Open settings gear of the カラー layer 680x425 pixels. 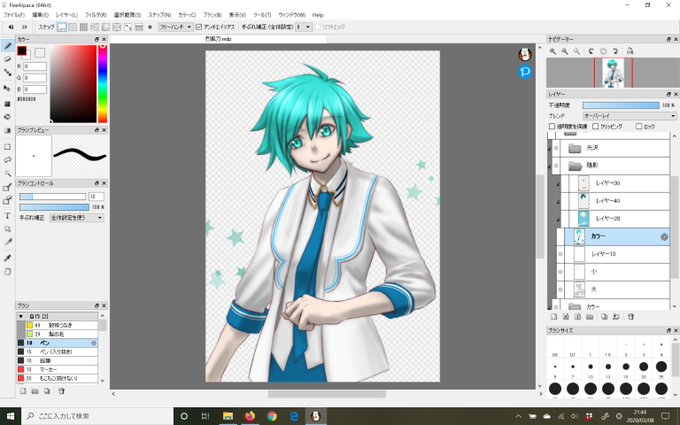click(664, 237)
